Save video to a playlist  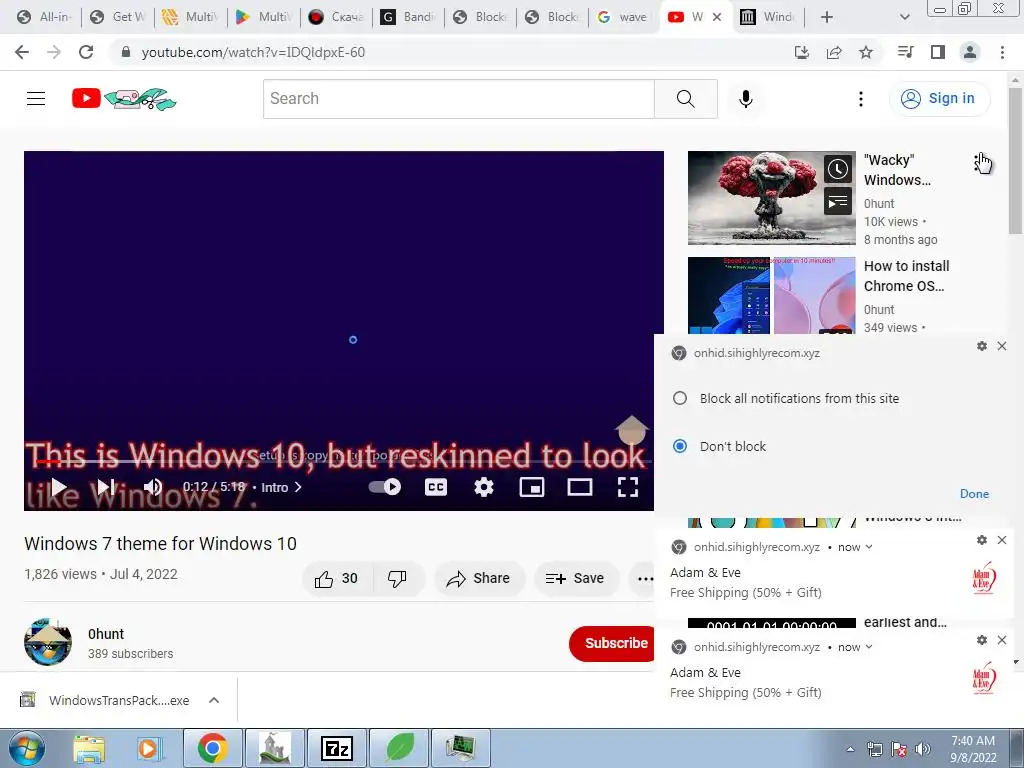click(575, 579)
